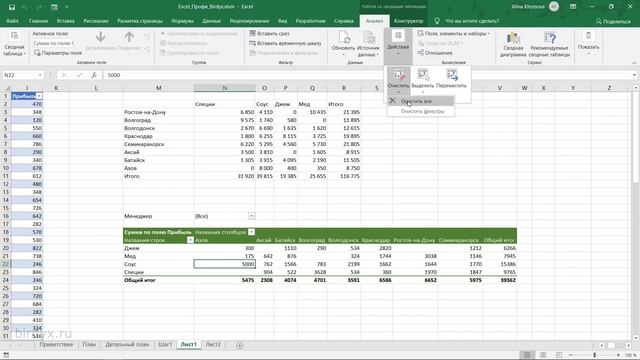The width and height of the screenshot is (640, 360).
Task: Open the Данные ribbon tab
Action: [x=211, y=21]
